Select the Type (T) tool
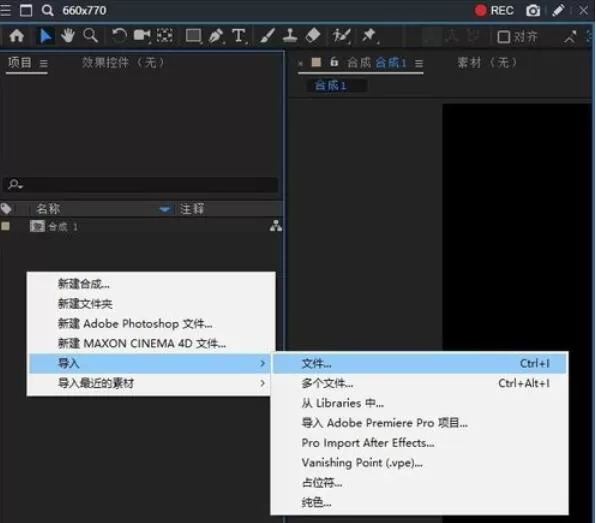The height and width of the screenshot is (523, 596). point(239,36)
